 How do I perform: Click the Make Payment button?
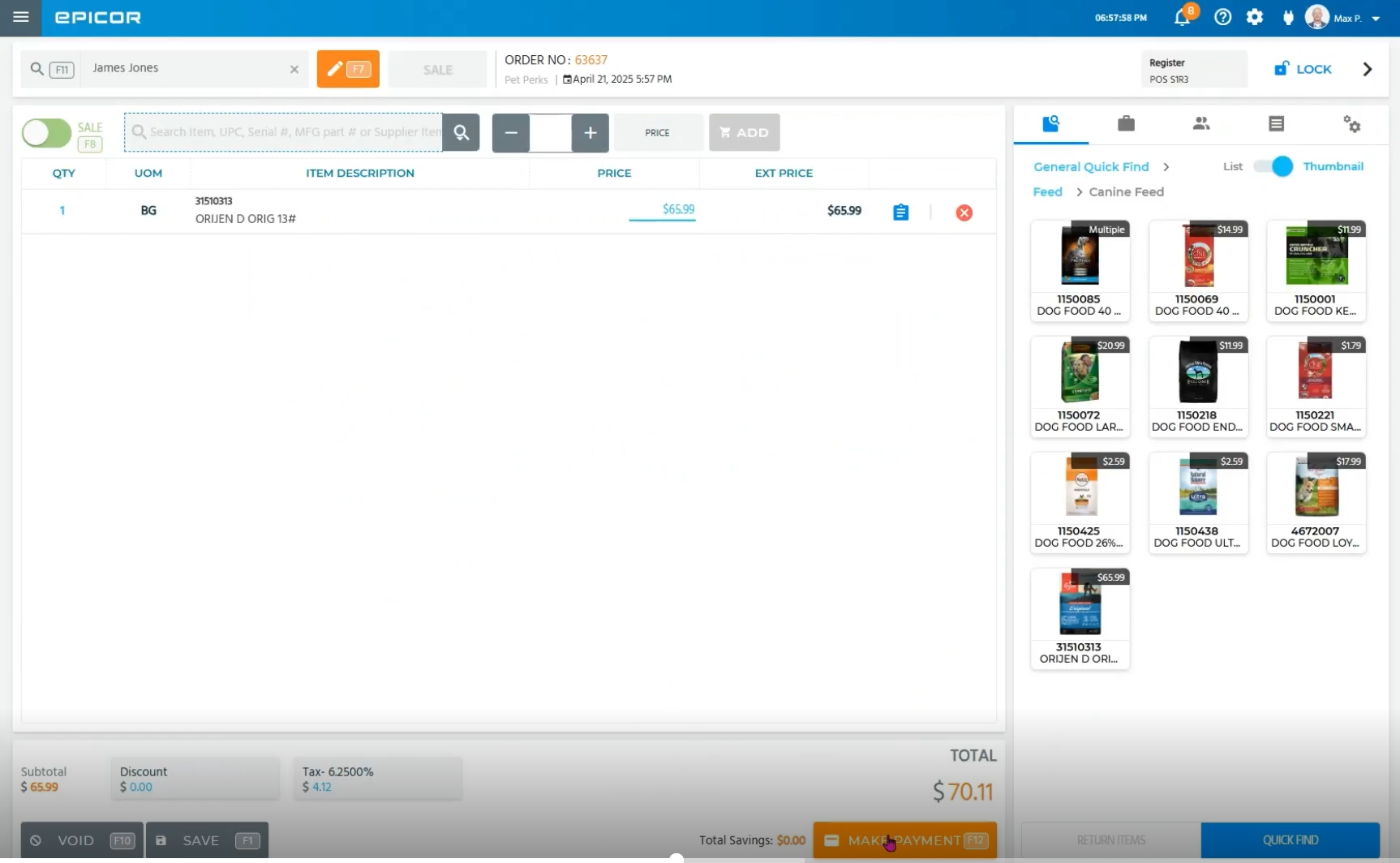[904, 840]
